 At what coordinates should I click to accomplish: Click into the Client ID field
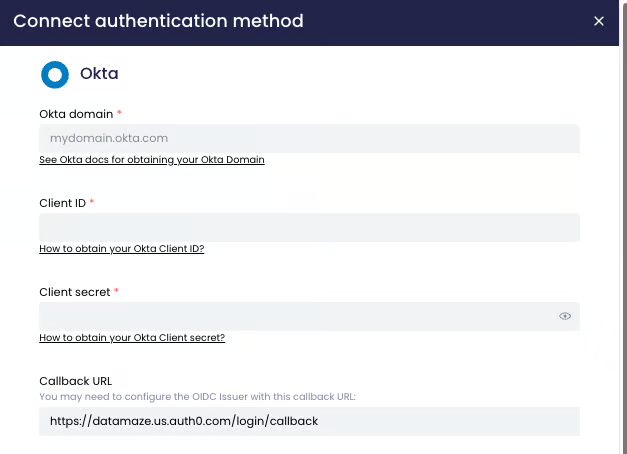click(309, 227)
